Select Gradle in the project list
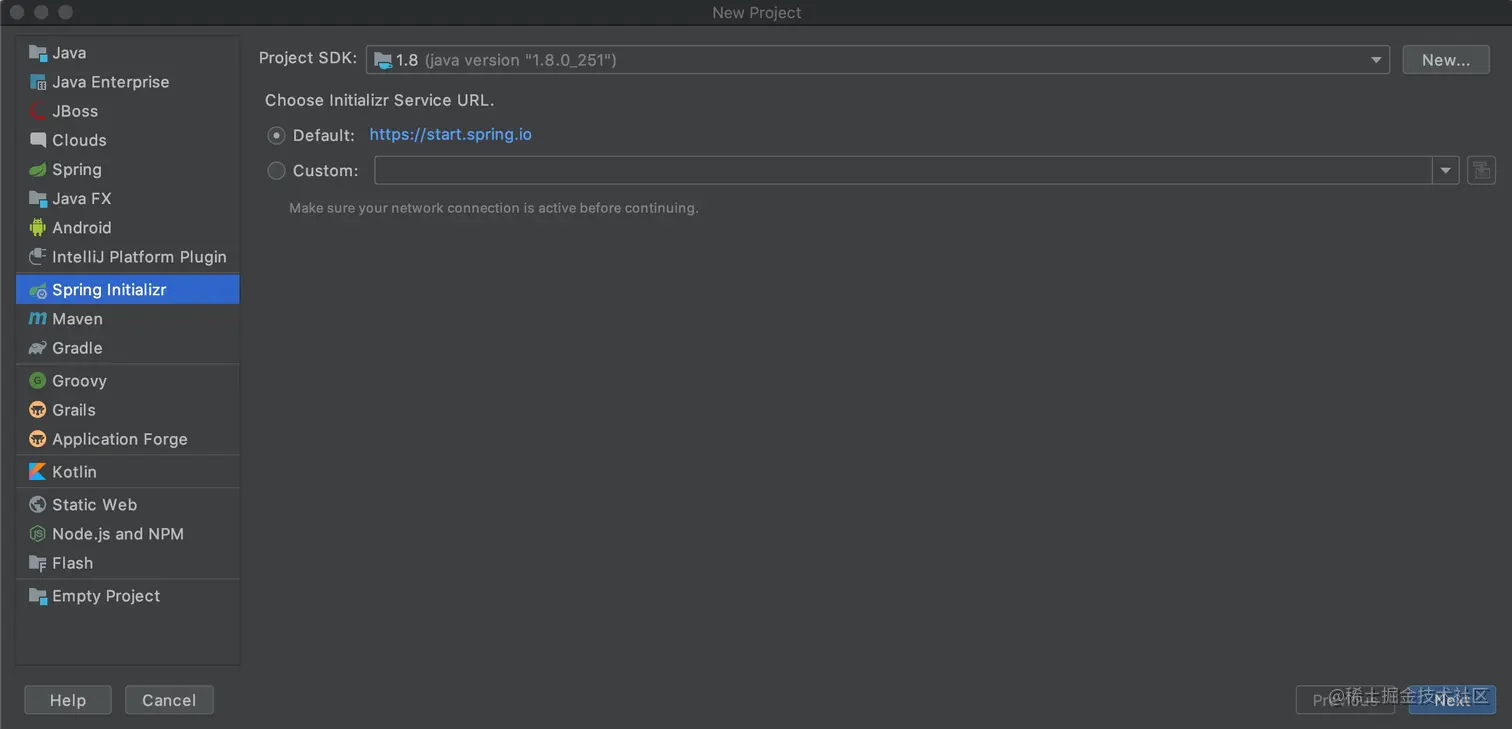This screenshot has height=729, width=1512. [128, 348]
